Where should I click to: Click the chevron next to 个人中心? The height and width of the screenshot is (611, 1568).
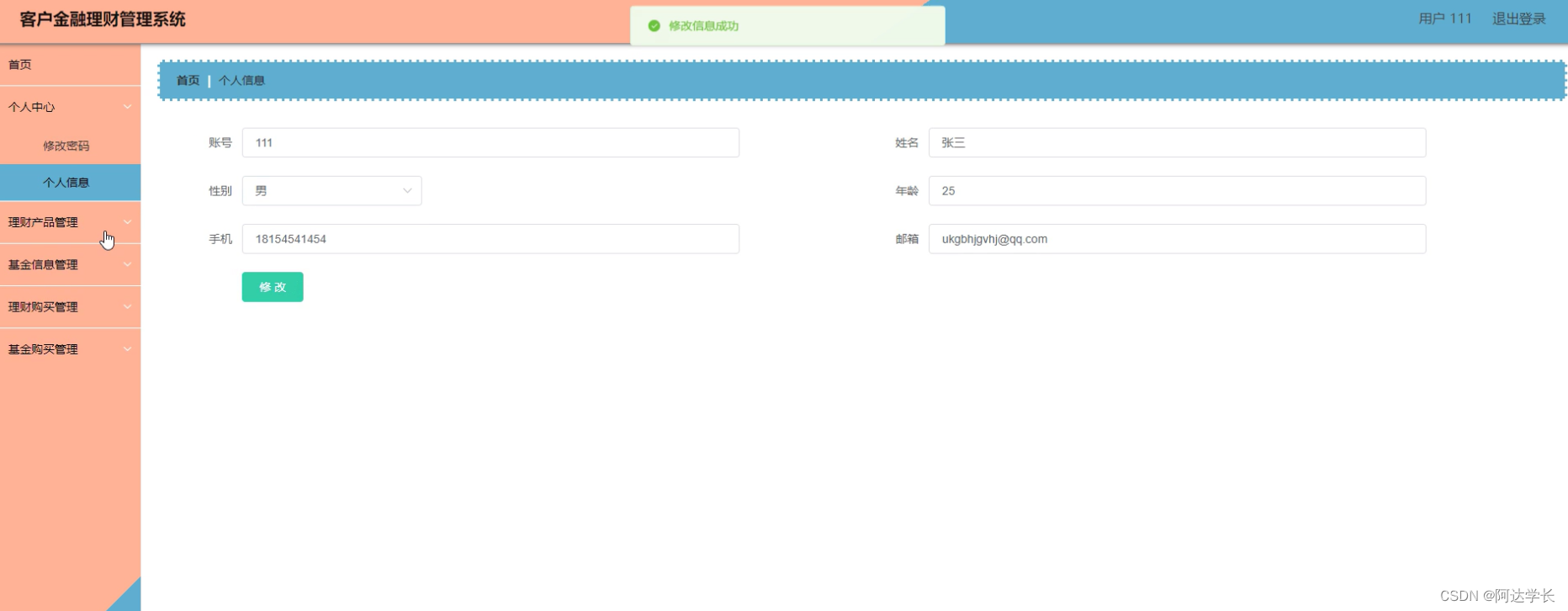coord(128,107)
